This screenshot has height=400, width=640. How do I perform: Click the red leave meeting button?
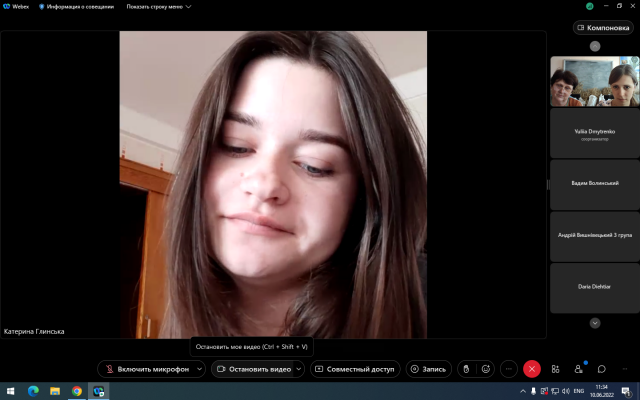pyautogui.click(x=532, y=369)
